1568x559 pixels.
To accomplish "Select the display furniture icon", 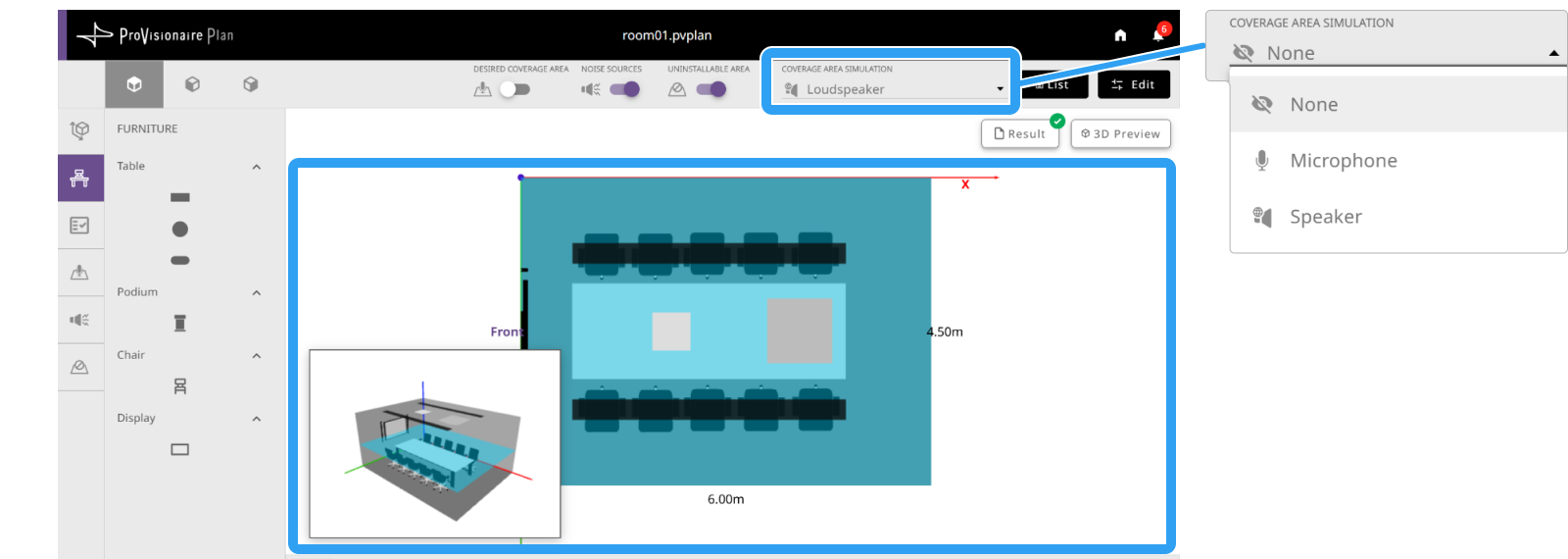I will (180, 449).
